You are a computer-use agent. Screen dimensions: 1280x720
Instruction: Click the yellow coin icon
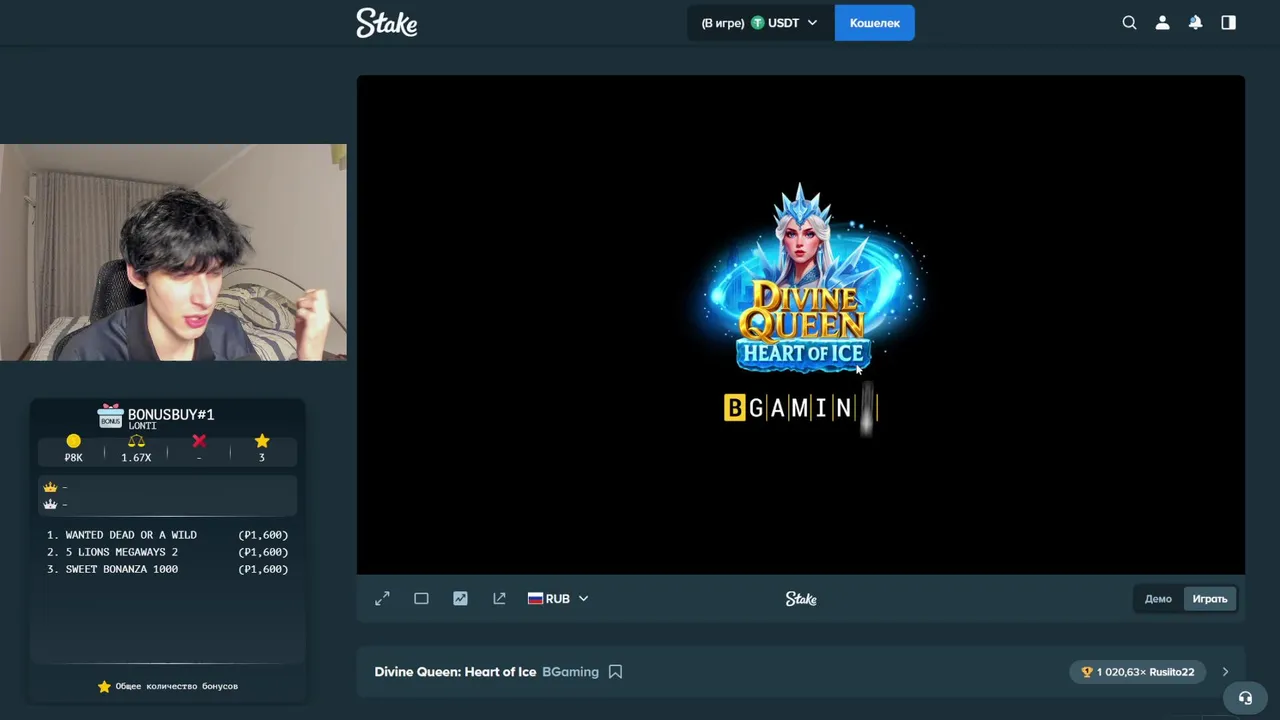click(x=73, y=441)
